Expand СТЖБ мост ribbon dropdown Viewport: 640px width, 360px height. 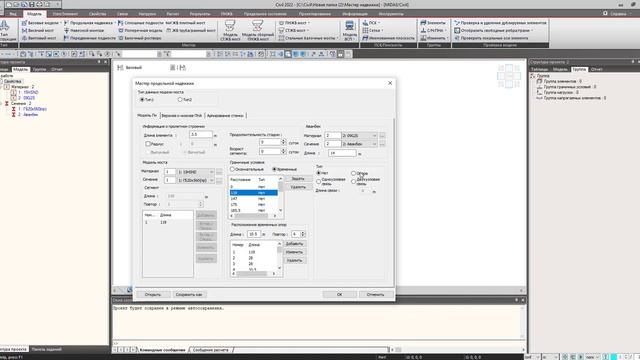tap(309, 31)
